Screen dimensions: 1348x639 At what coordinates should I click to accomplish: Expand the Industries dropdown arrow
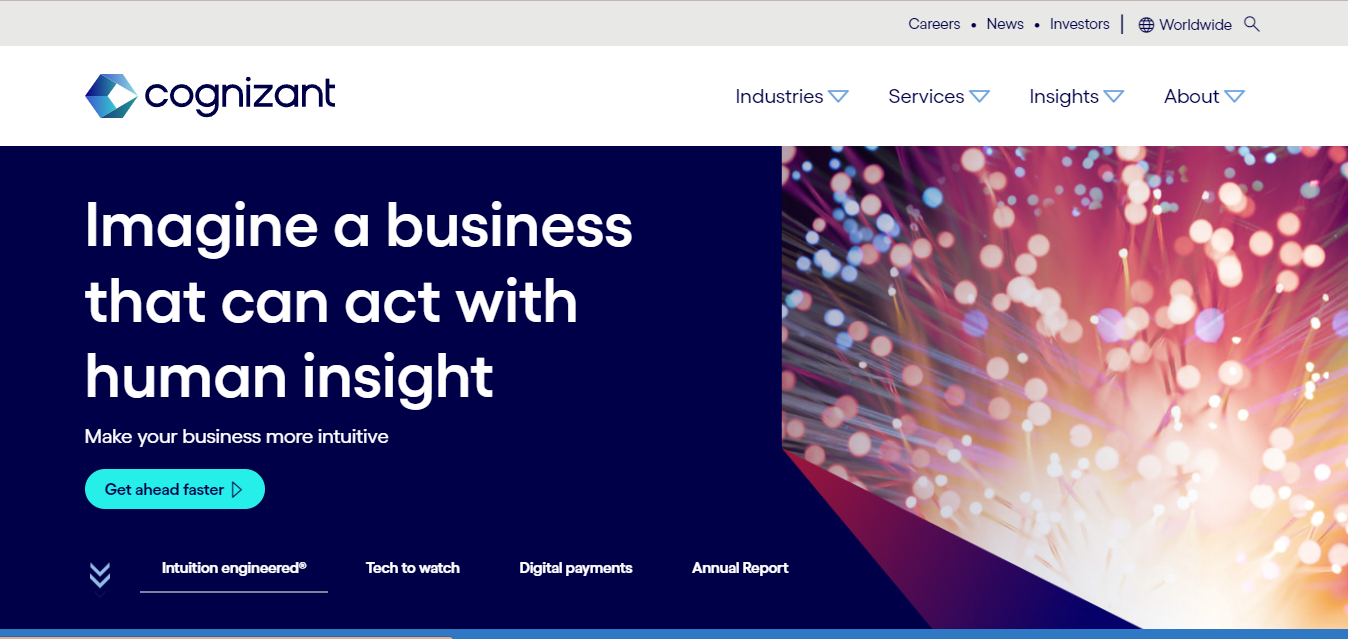tap(838, 97)
